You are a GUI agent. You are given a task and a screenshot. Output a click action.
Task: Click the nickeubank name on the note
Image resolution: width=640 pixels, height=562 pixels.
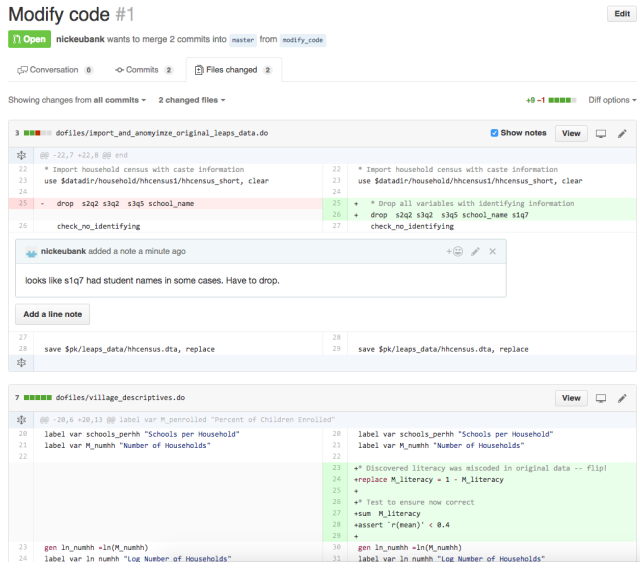point(63,251)
